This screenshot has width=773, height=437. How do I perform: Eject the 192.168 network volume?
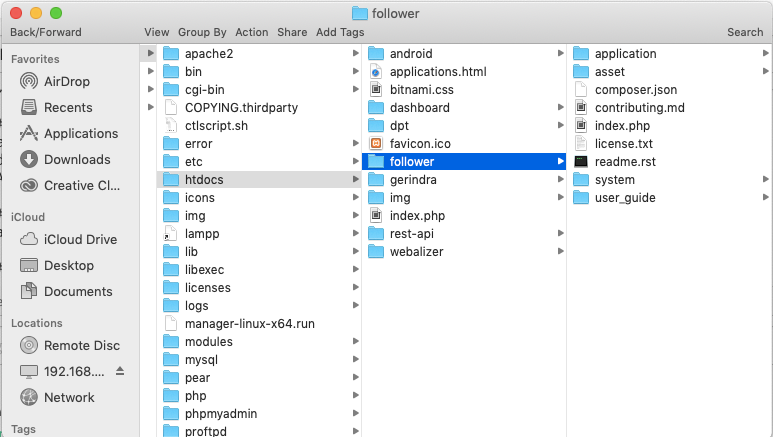point(120,371)
